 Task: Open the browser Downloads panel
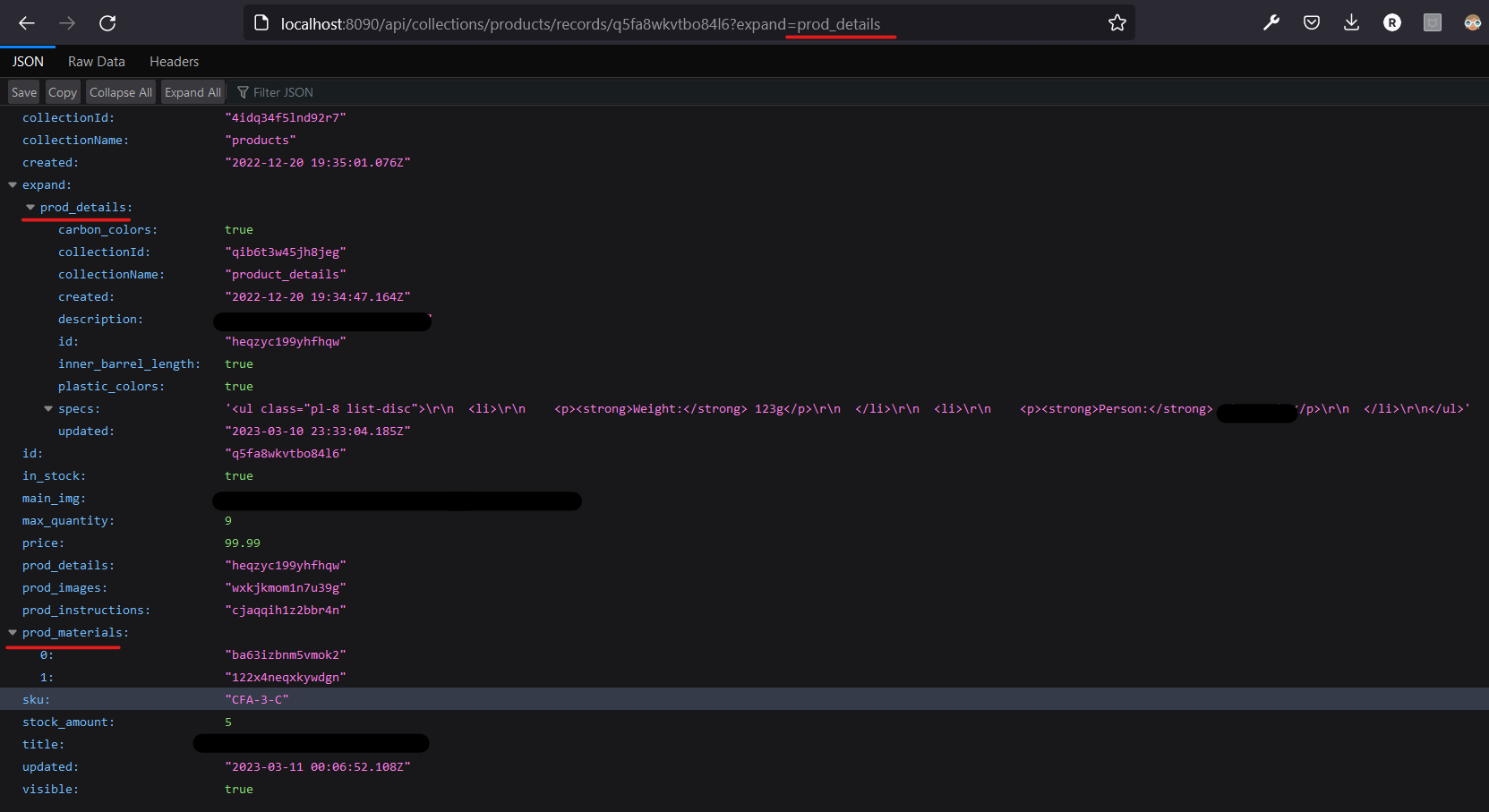tap(1351, 22)
